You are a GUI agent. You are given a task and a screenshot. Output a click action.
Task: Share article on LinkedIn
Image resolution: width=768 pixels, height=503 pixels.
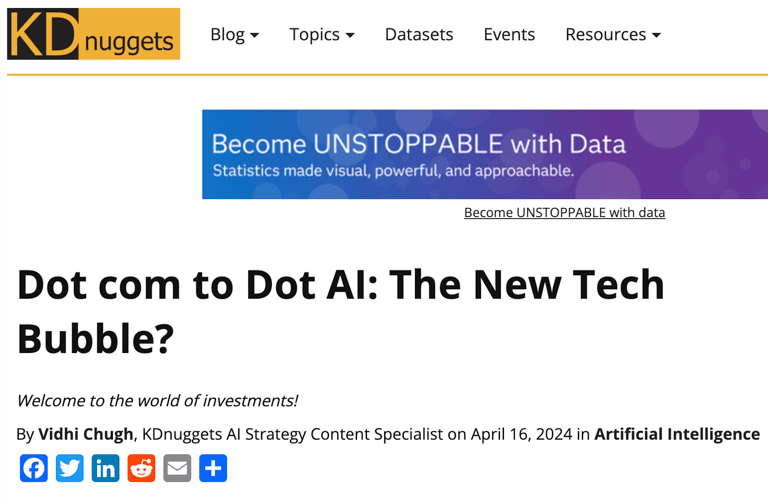(105, 468)
